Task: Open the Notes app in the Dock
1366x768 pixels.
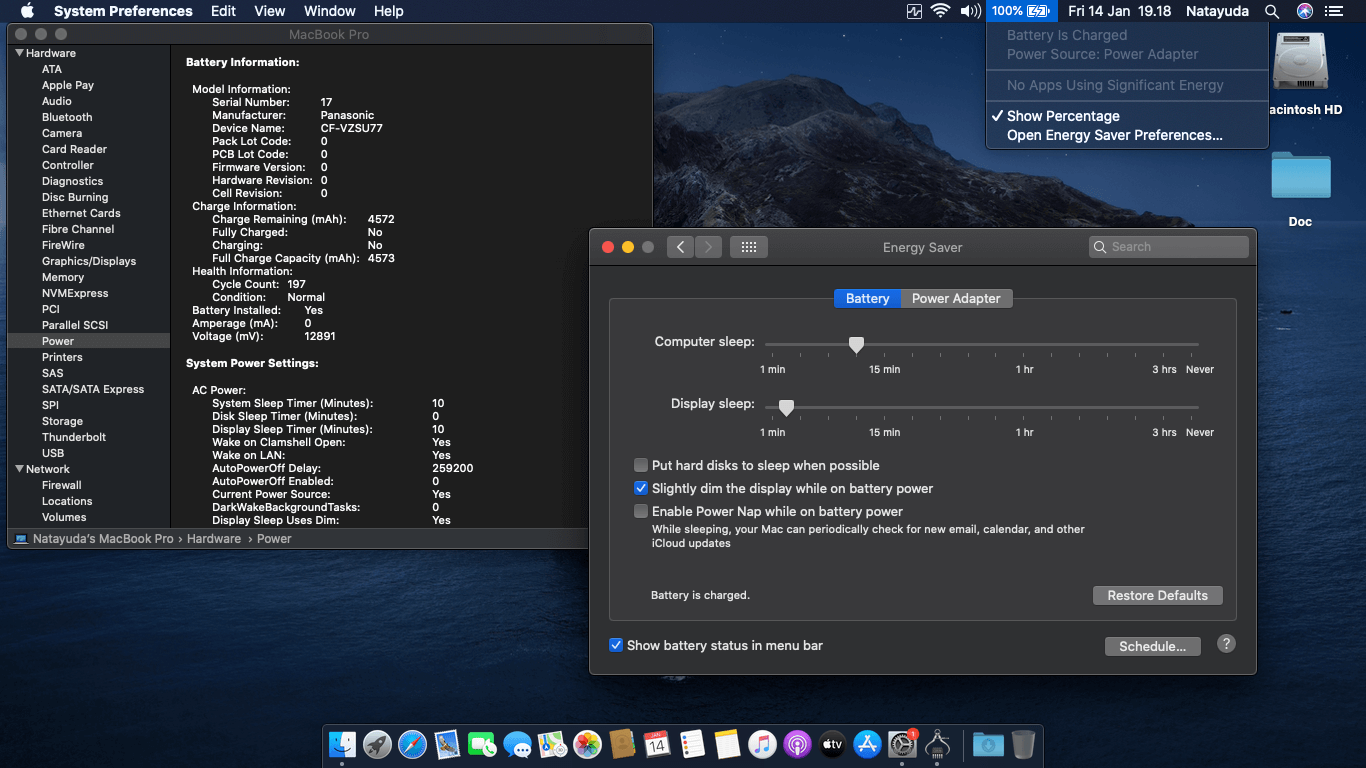Action: [727, 744]
